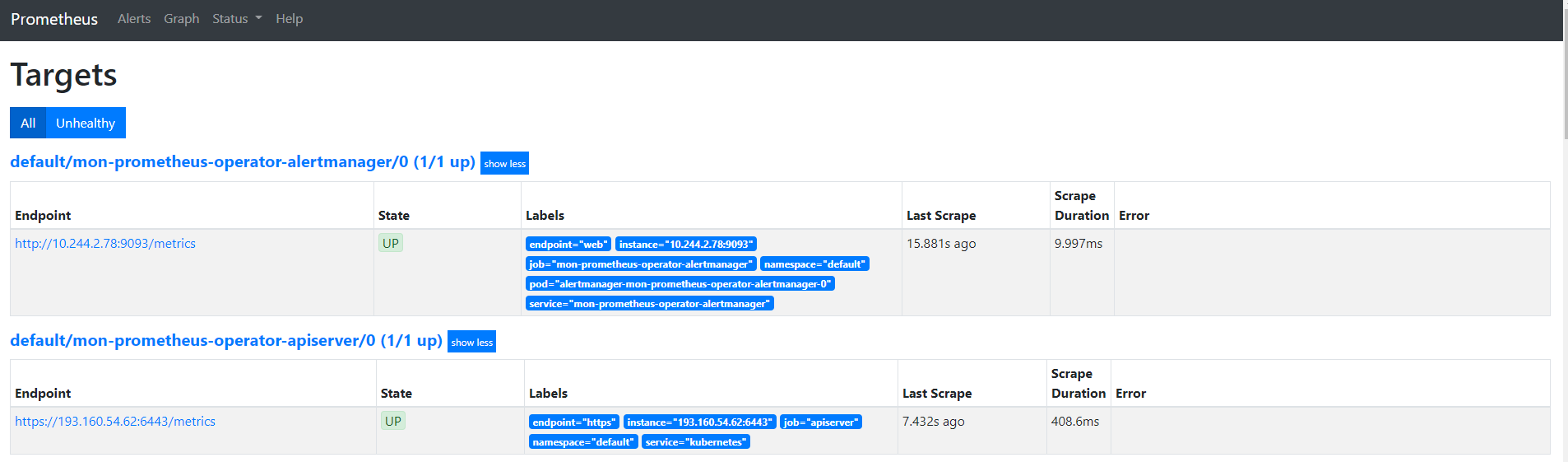
Task: Open the Alerts page
Action: tap(134, 18)
